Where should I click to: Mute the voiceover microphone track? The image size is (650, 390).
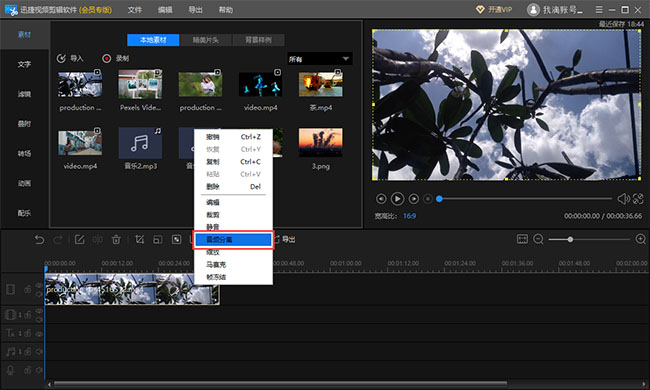click(x=39, y=370)
